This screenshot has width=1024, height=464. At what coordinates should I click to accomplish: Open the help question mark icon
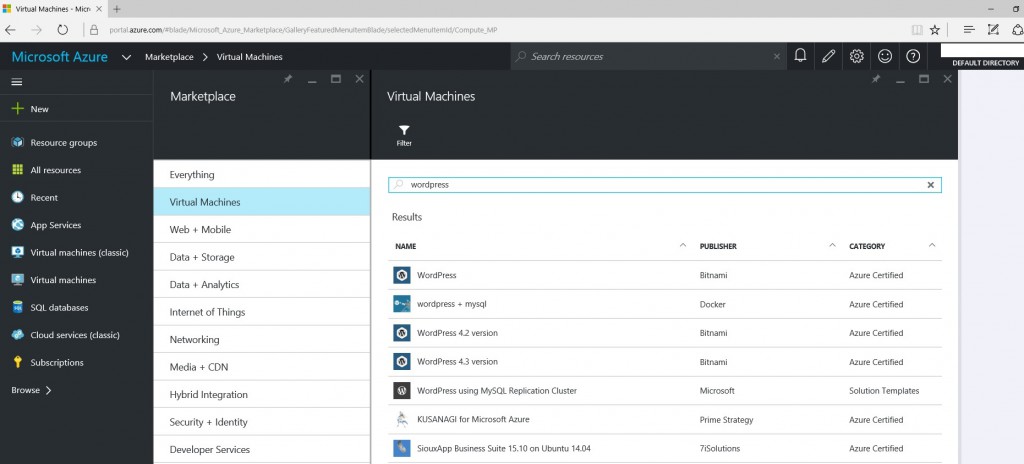click(913, 56)
